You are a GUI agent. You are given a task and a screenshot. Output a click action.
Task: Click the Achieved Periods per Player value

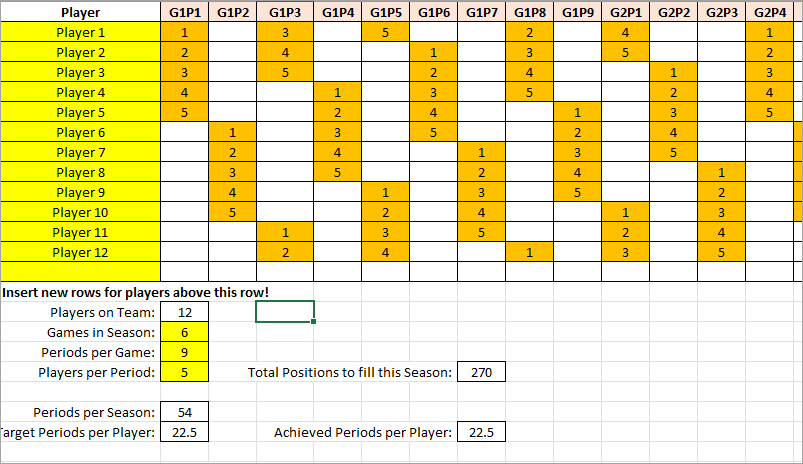pos(481,432)
